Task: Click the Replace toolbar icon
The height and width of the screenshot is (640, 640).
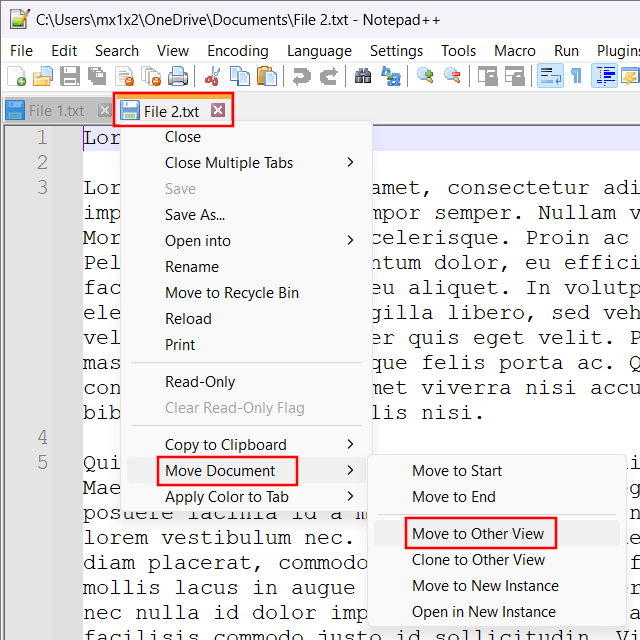Action: (391, 76)
